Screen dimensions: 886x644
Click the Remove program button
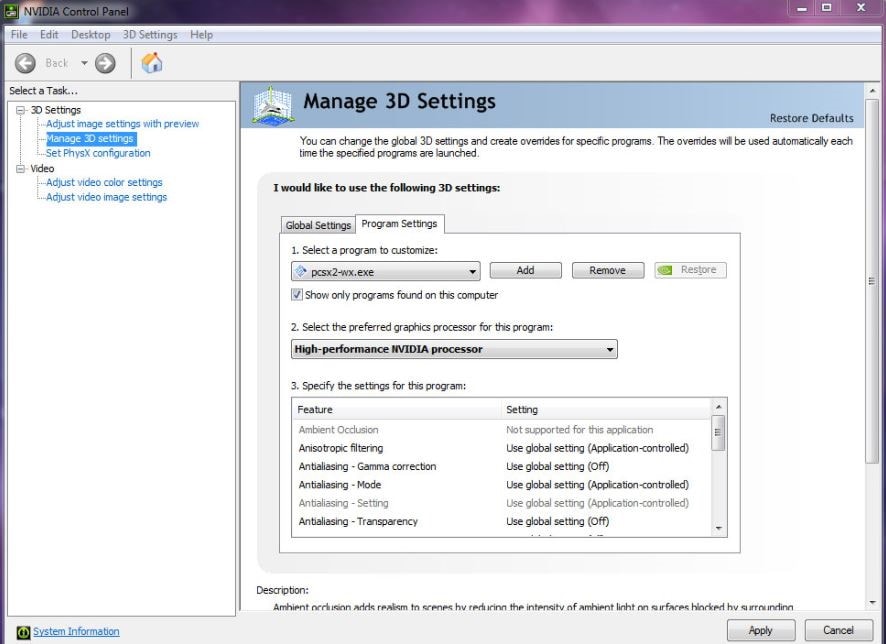[607, 270]
